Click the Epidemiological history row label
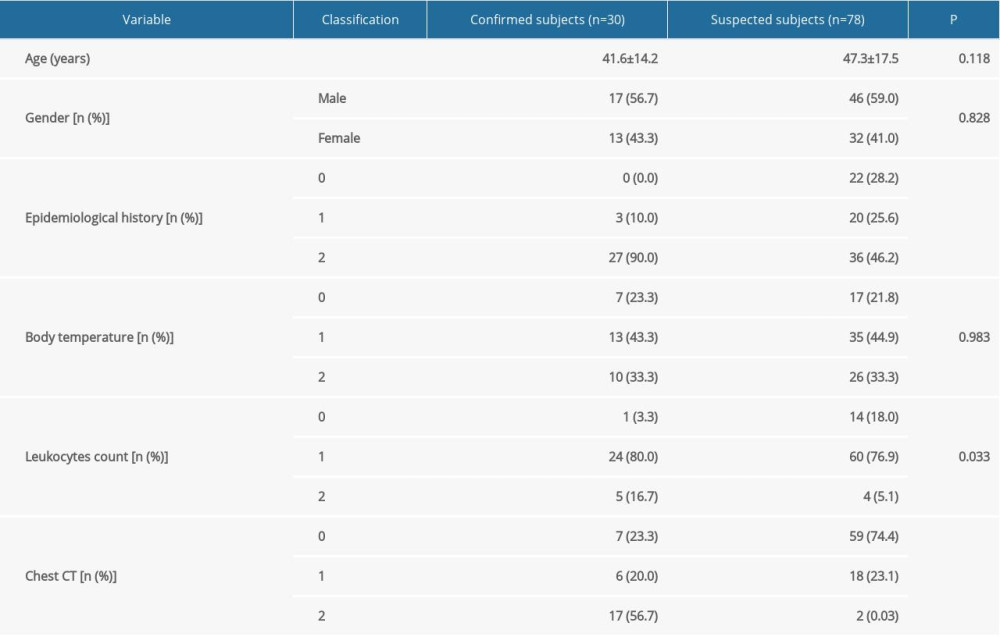 click(115, 217)
